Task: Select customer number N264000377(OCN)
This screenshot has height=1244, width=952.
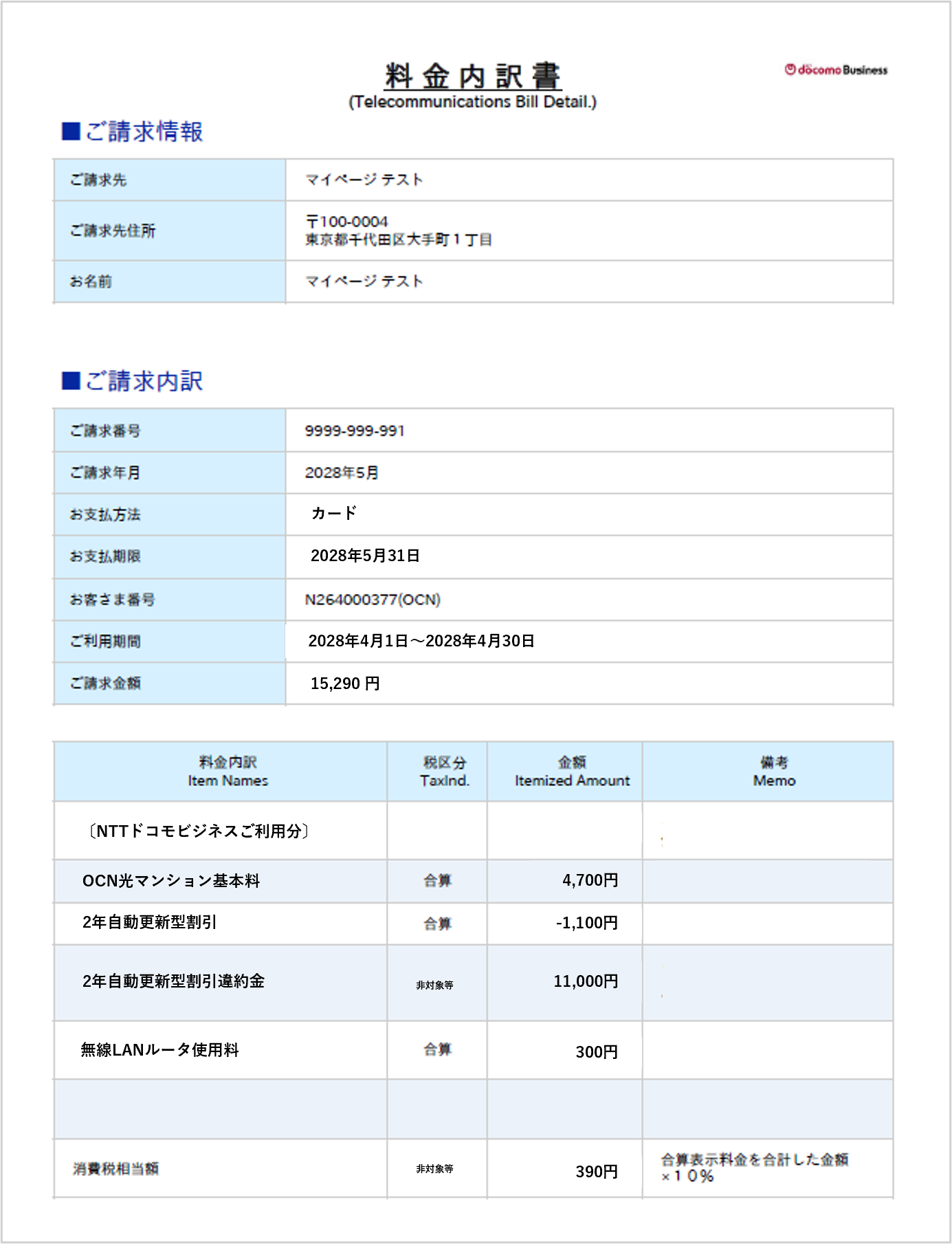Action: (x=373, y=600)
